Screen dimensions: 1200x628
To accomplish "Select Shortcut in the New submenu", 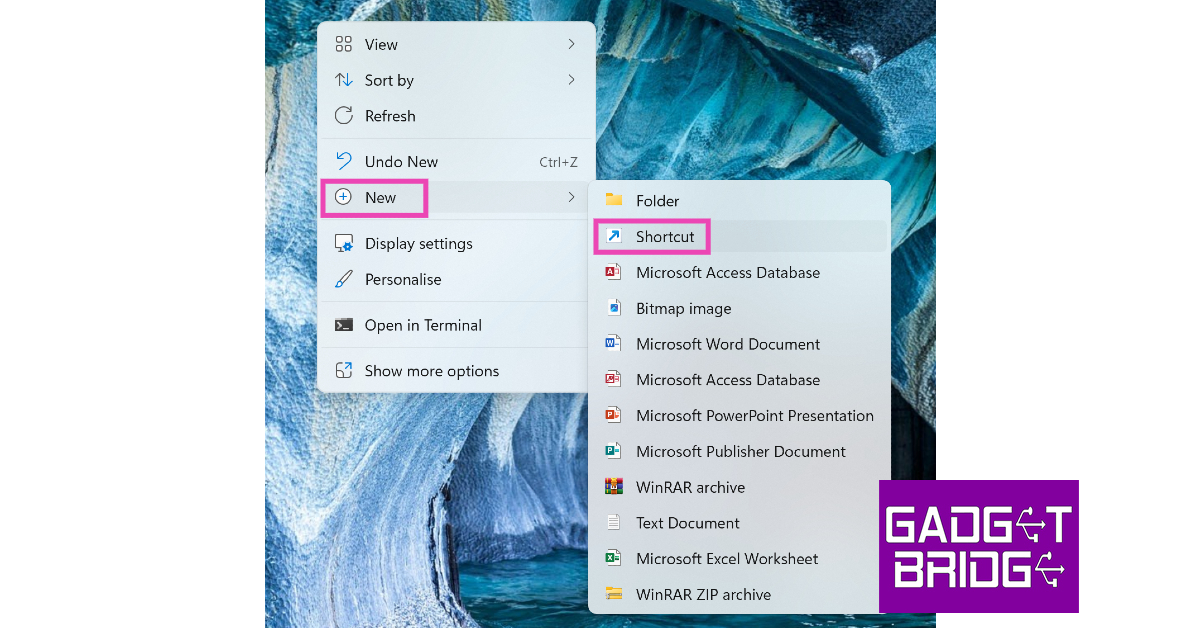I will (739, 237).
